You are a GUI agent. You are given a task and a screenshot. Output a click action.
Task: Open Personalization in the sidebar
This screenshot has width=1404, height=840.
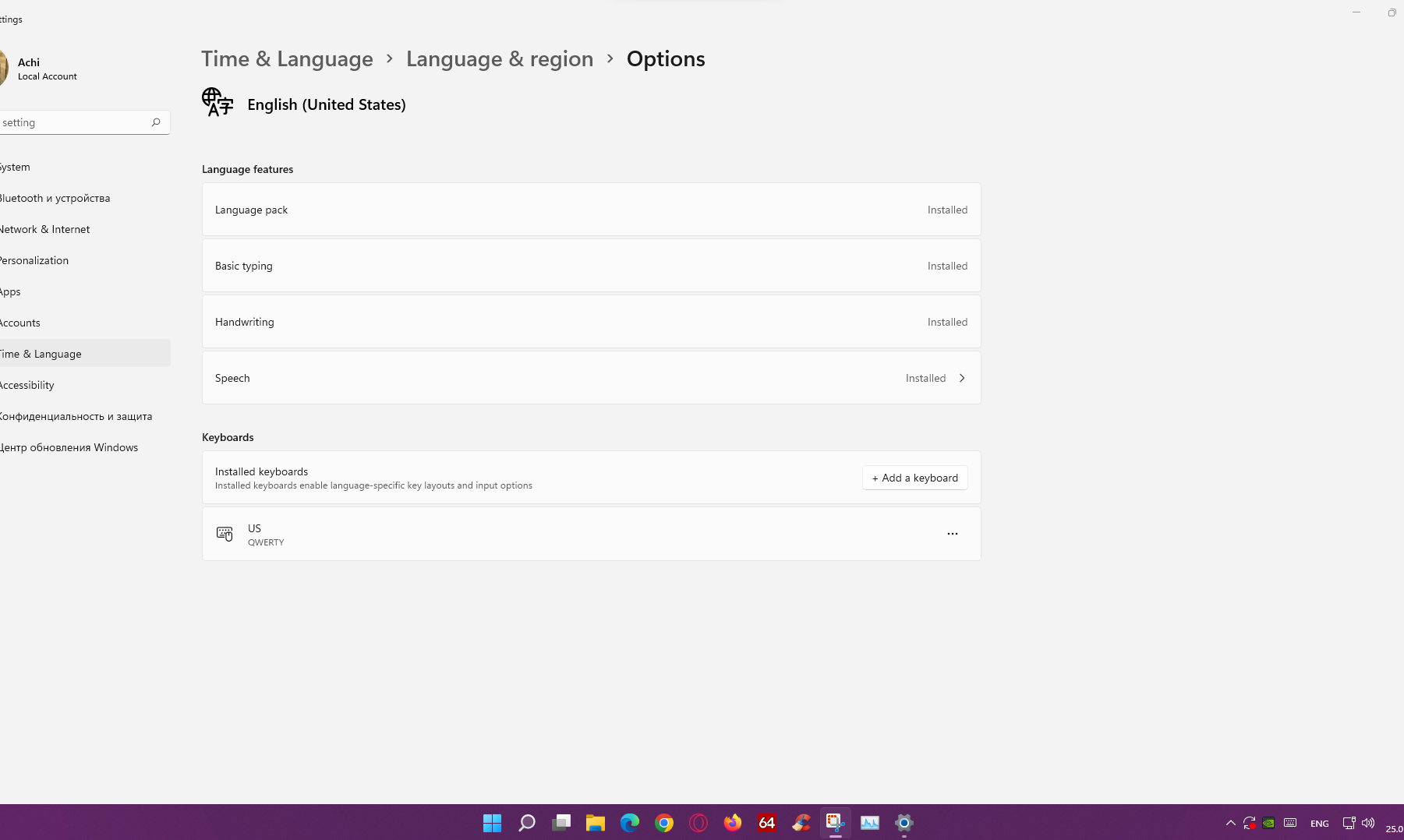point(34,260)
